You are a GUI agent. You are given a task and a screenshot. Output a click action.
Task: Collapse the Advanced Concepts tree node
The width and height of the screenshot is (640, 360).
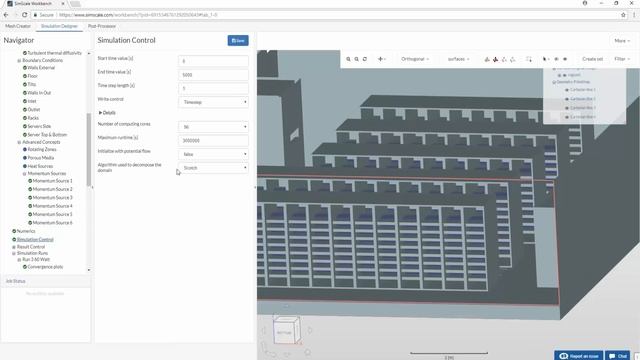tap(19, 142)
